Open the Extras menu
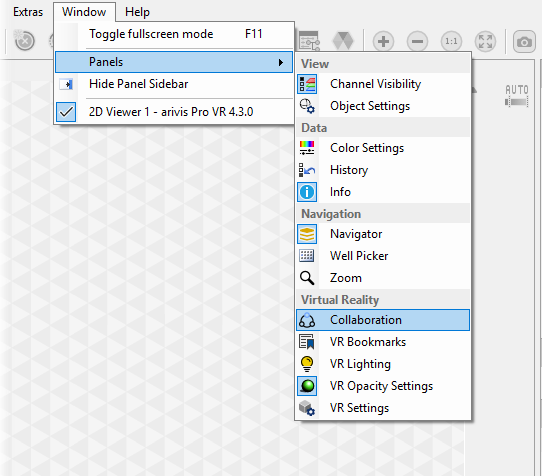Viewport: 542px width, 476px height. pyautogui.click(x=28, y=12)
